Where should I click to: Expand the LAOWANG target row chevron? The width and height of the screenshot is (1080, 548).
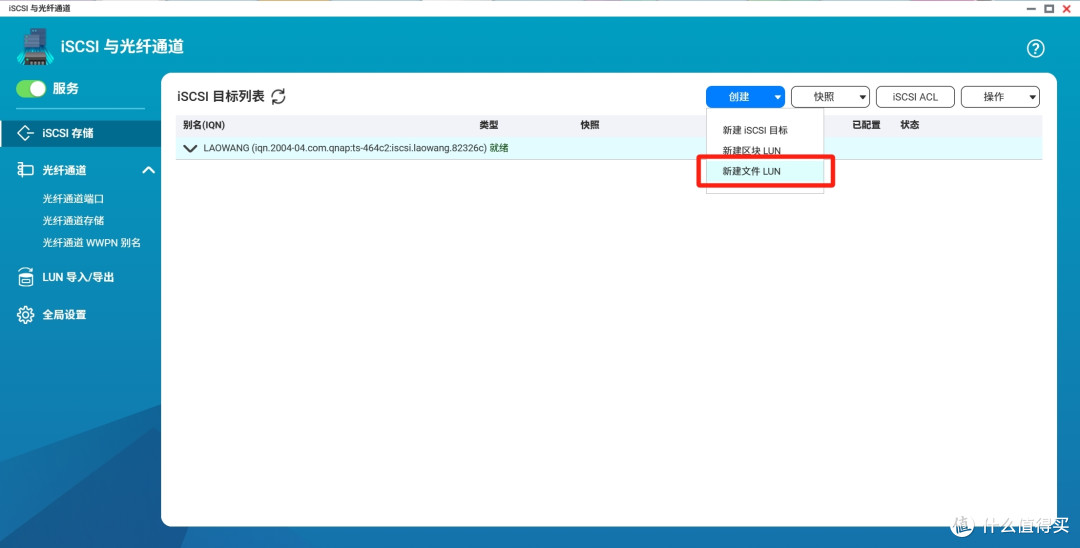191,148
